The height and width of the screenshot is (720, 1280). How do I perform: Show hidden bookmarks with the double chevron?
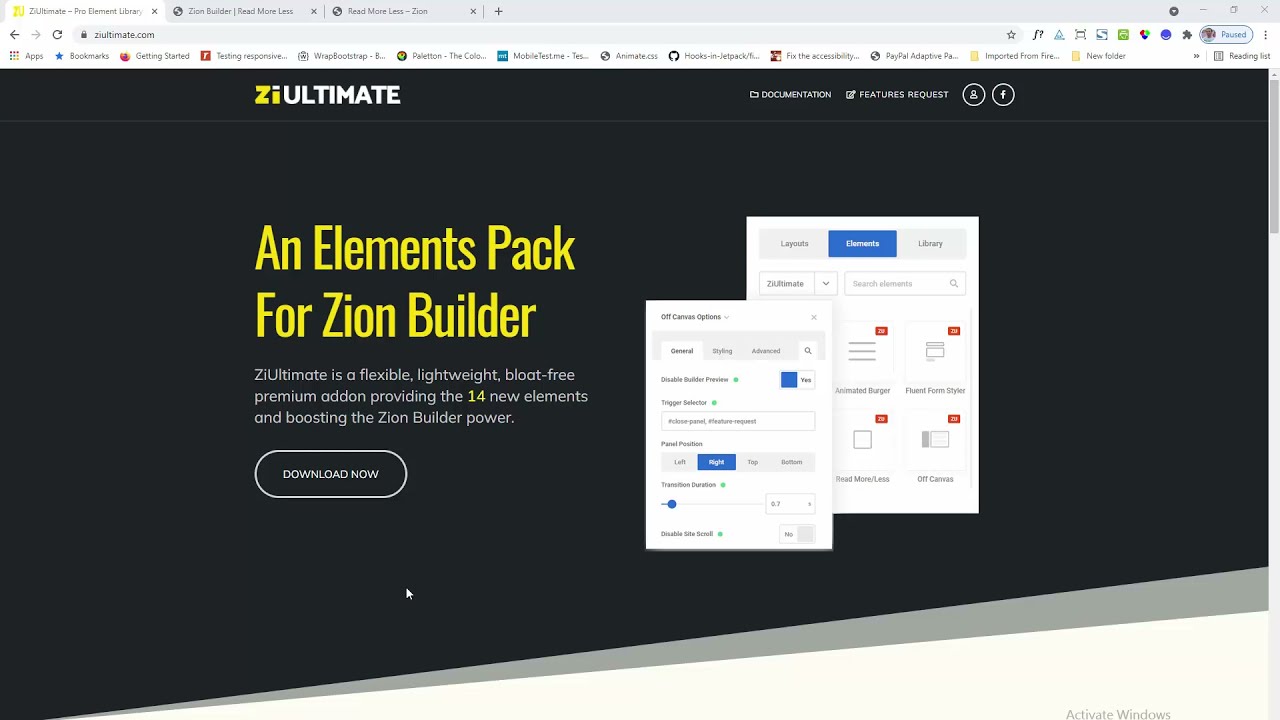tap(1196, 56)
